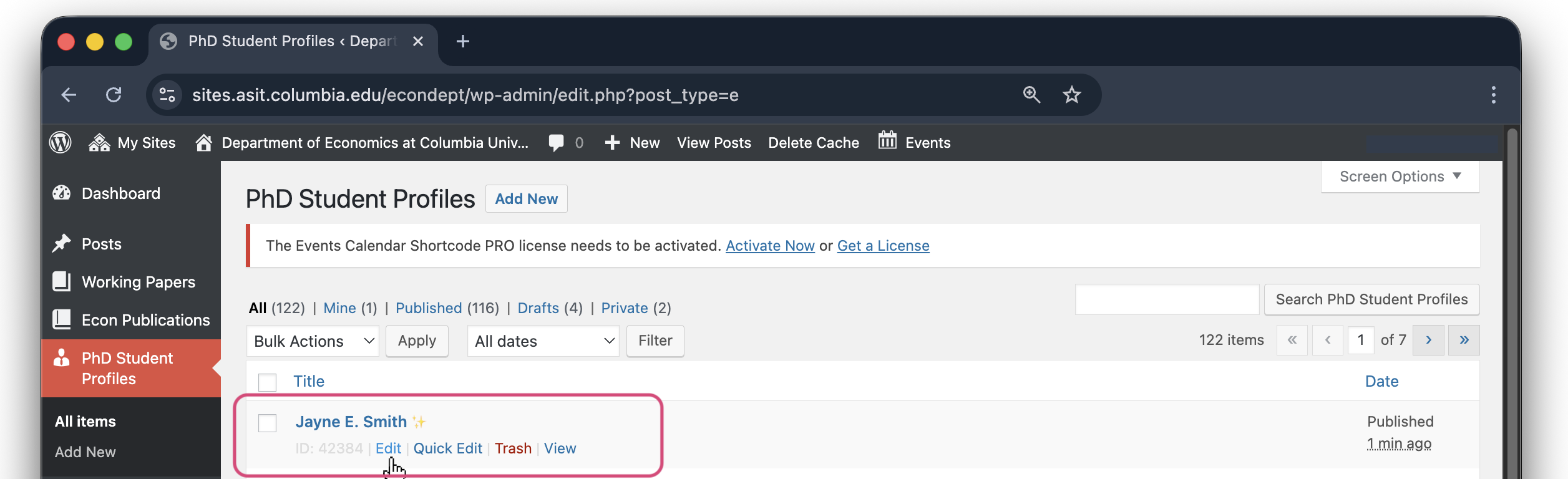Click the site information icon beside URL
The width and height of the screenshot is (1568, 479).
tap(167, 95)
